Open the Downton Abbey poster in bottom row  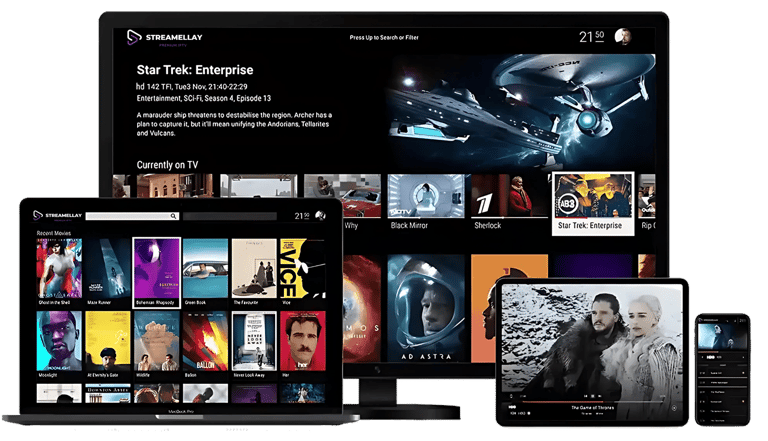pyautogui.click(x=108, y=393)
